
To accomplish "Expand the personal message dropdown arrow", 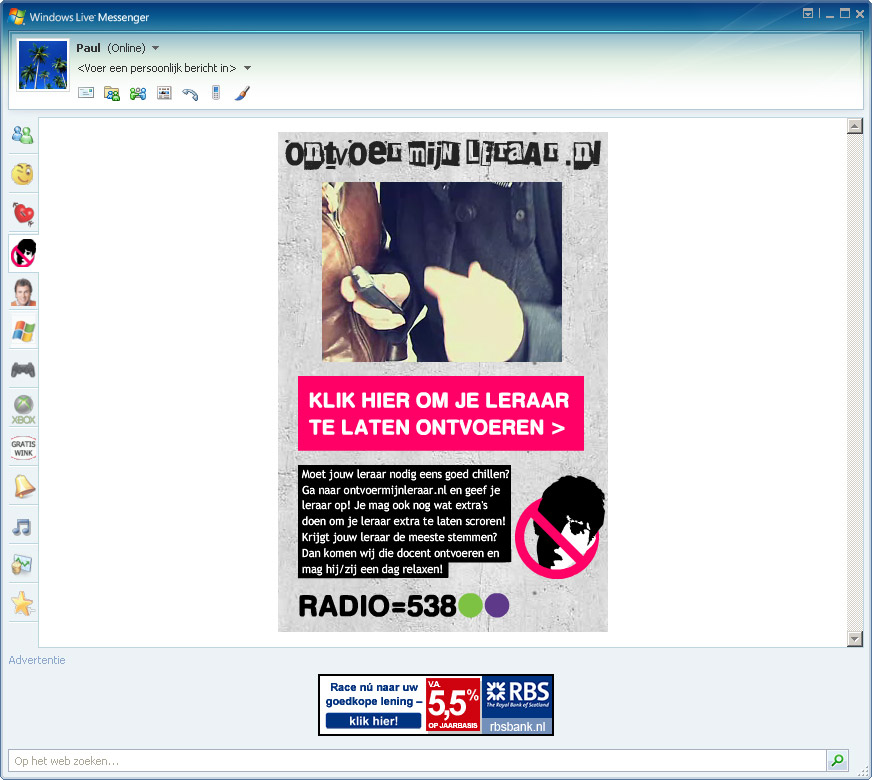I will [248, 68].
